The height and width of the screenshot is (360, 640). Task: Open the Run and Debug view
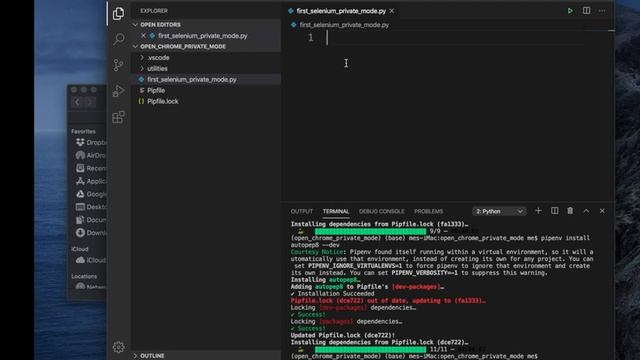118,91
